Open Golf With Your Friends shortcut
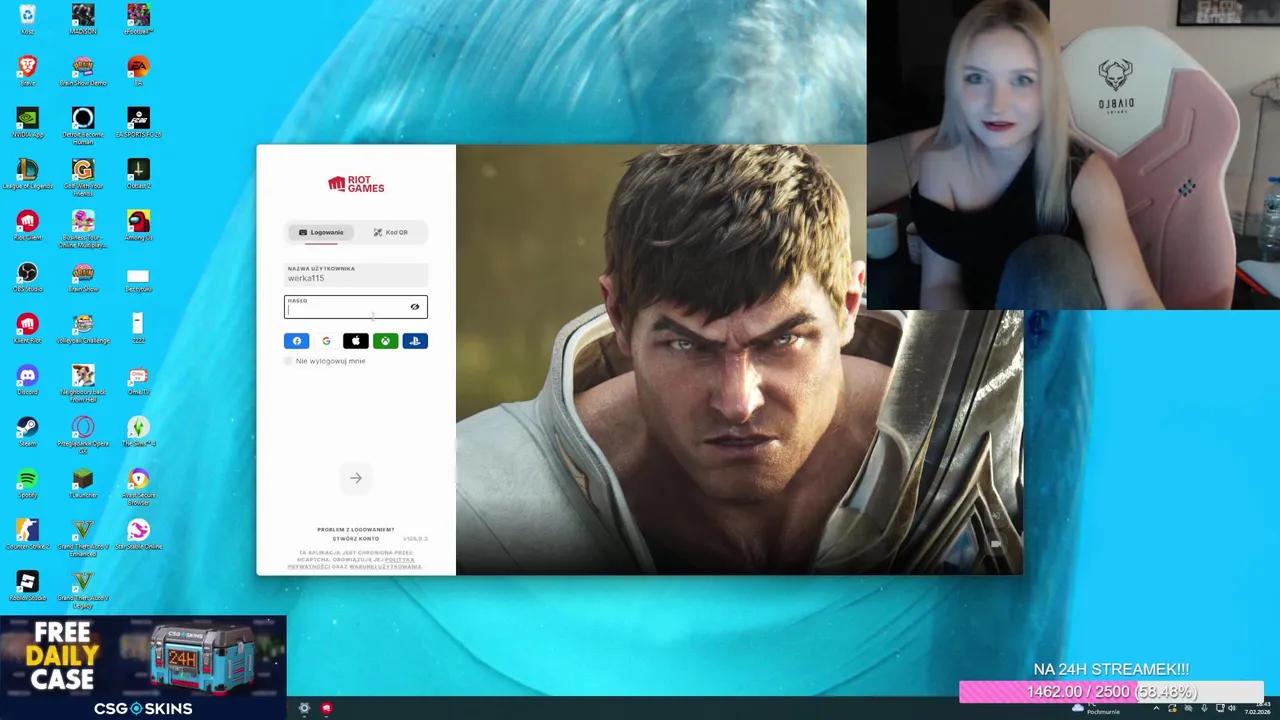This screenshot has width=1280, height=720. [83, 177]
